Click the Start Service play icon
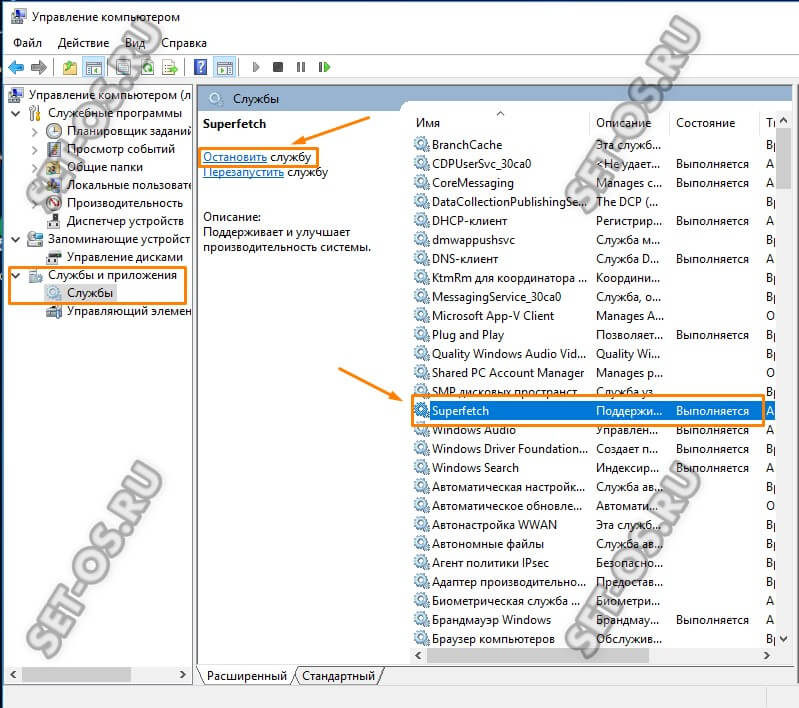Image resolution: width=799 pixels, height=708 pixels. click(x=257, y=67)
